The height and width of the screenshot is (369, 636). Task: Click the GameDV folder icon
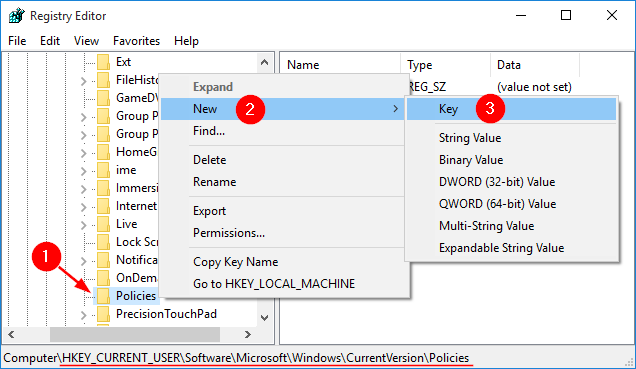(x=103, y=98)
